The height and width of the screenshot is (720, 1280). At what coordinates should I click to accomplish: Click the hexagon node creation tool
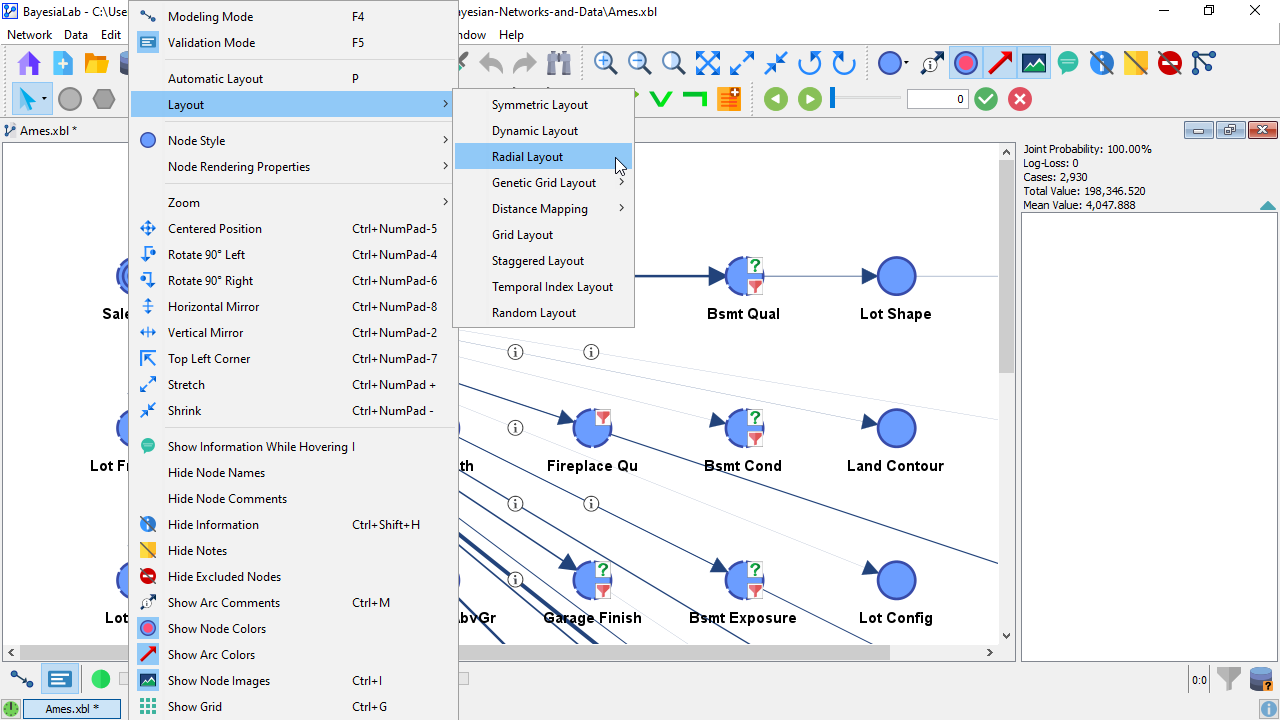[x=104, y=99]
